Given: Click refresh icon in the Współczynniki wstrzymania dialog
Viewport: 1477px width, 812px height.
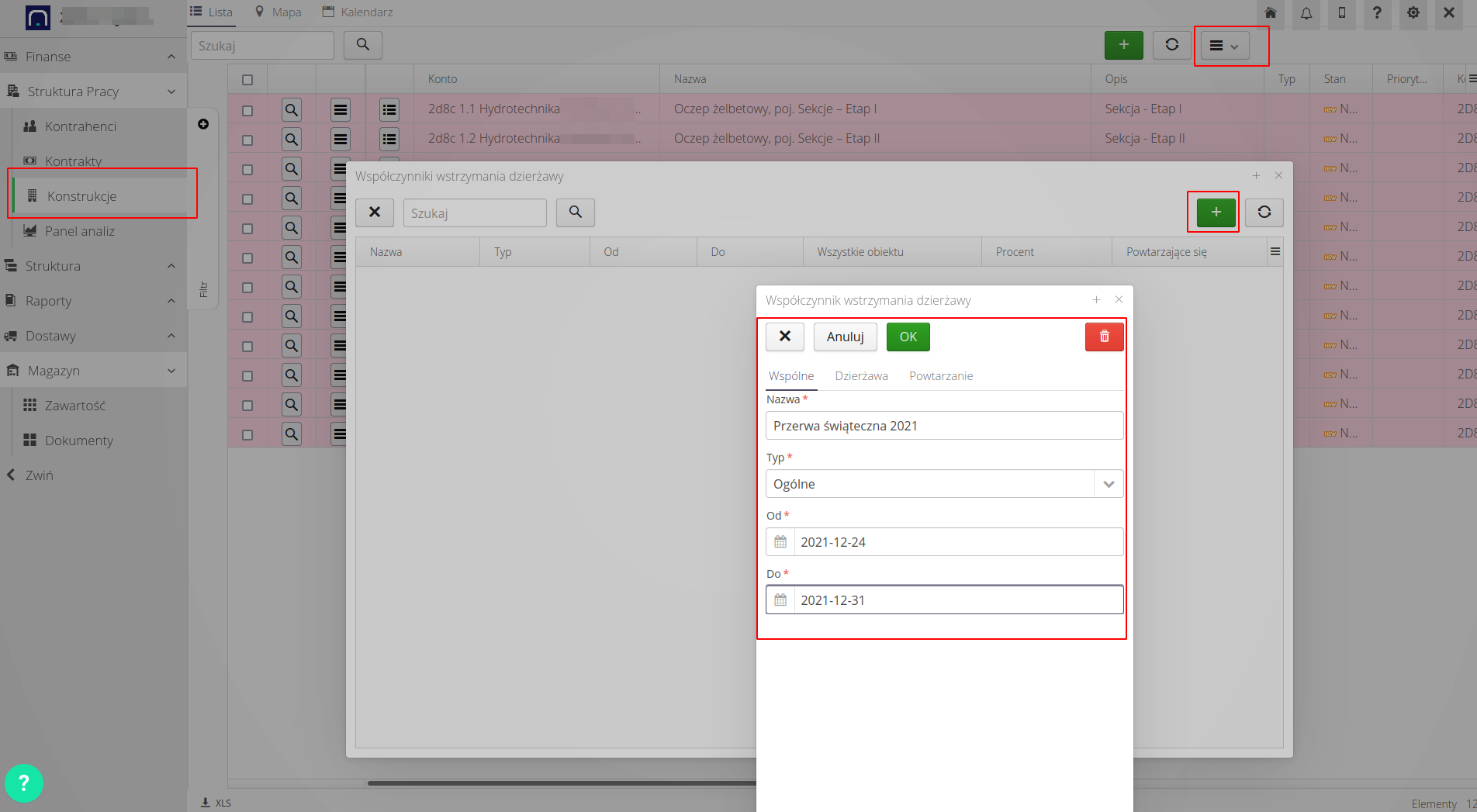Looking at the screenshot, I should (x=1264, y=213).
